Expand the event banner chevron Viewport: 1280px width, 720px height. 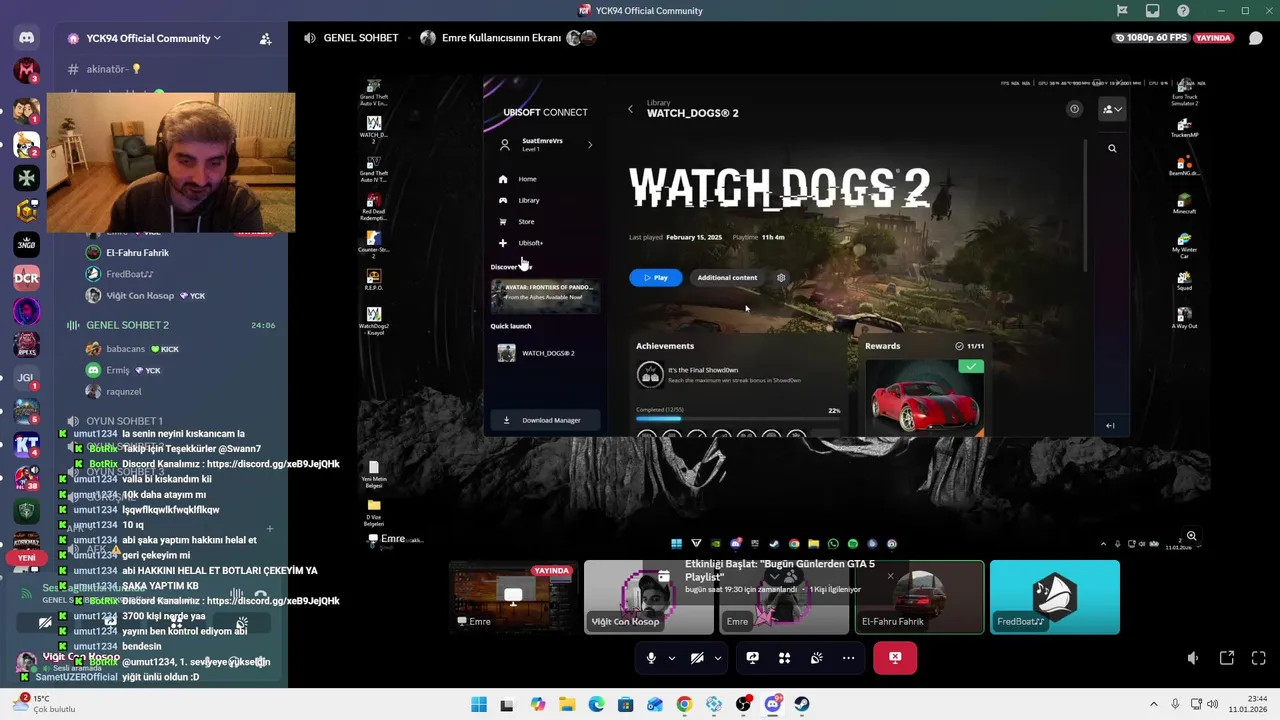(x=774, y=577)
